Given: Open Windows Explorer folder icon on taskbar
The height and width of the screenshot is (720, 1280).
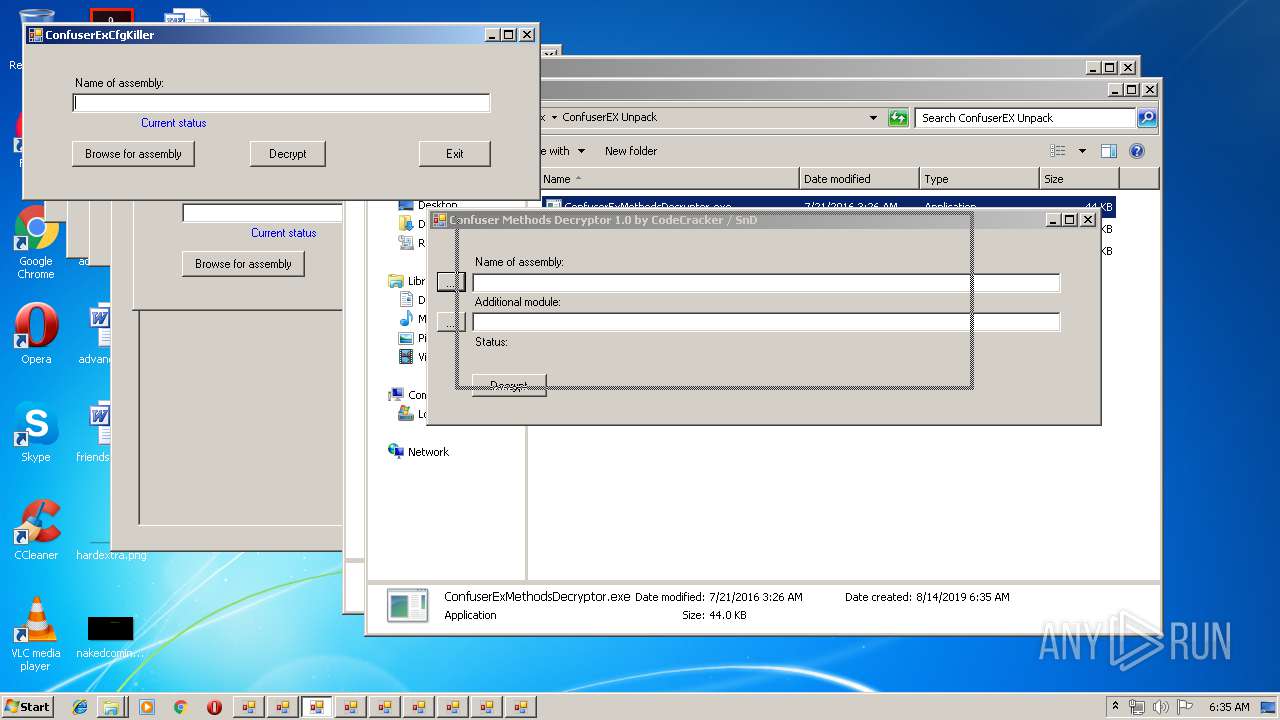Looking at the screenshot, I should (x=111, y=706).
